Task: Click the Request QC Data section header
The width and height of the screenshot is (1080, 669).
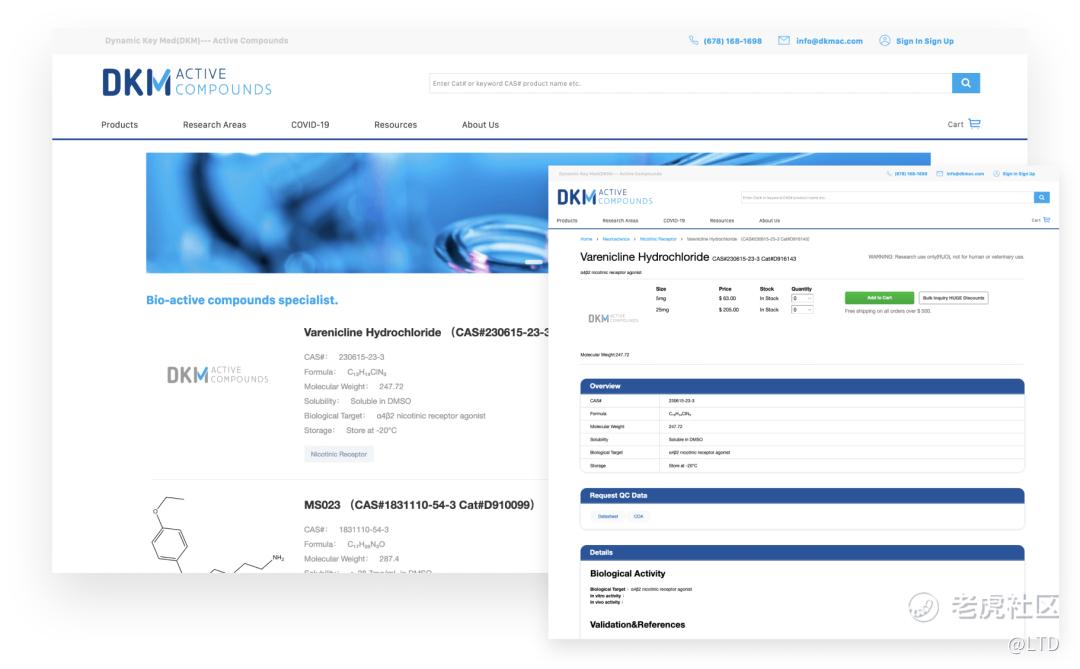Action: (x=802, y=495)
